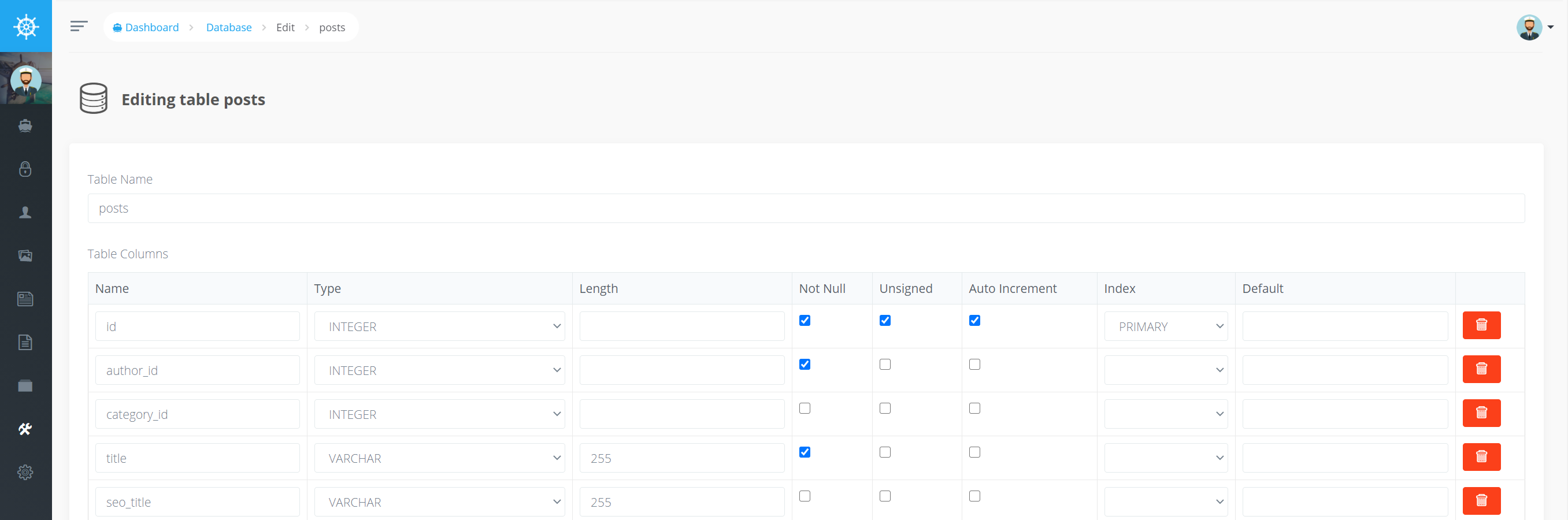Uncheck Auto Increment for id column
This screenshot has height=520, width=1568.
tap(974, 321)
